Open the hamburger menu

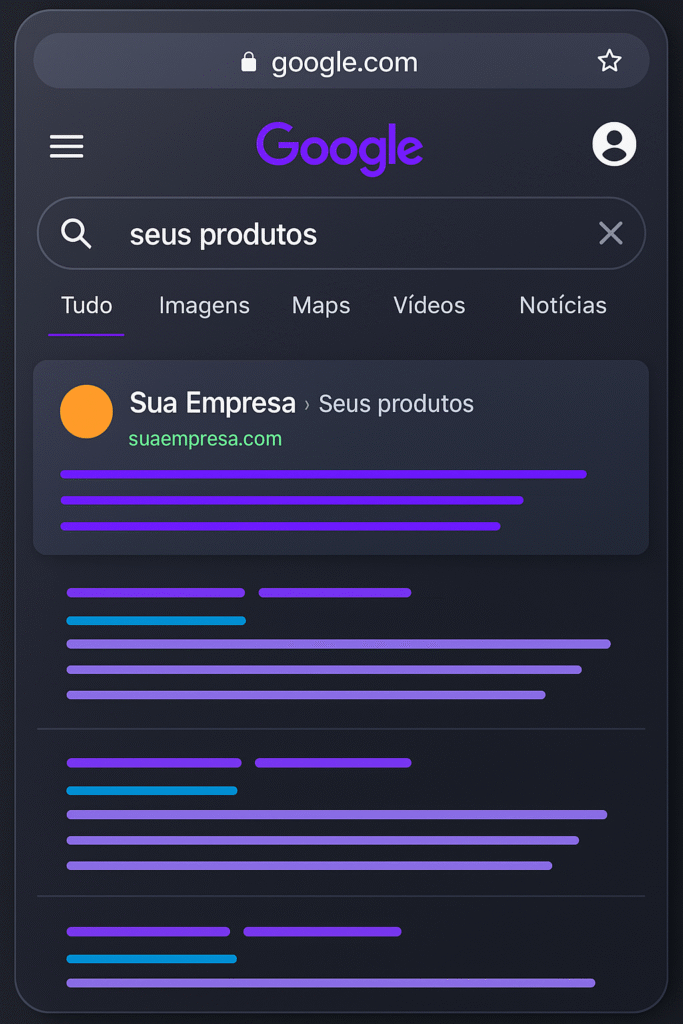click(67, 146)
